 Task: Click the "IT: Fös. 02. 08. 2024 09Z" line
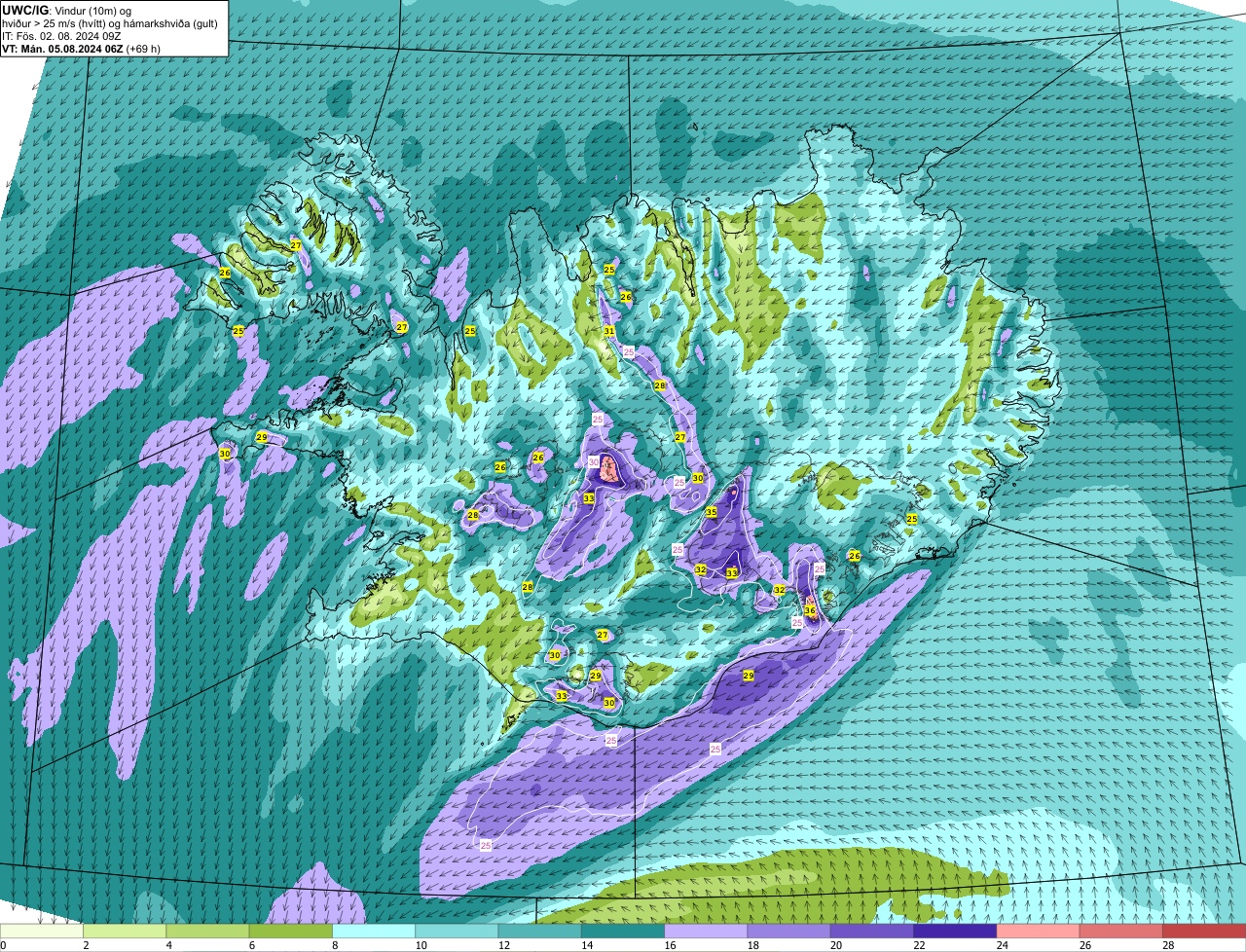tap(61, 36)
